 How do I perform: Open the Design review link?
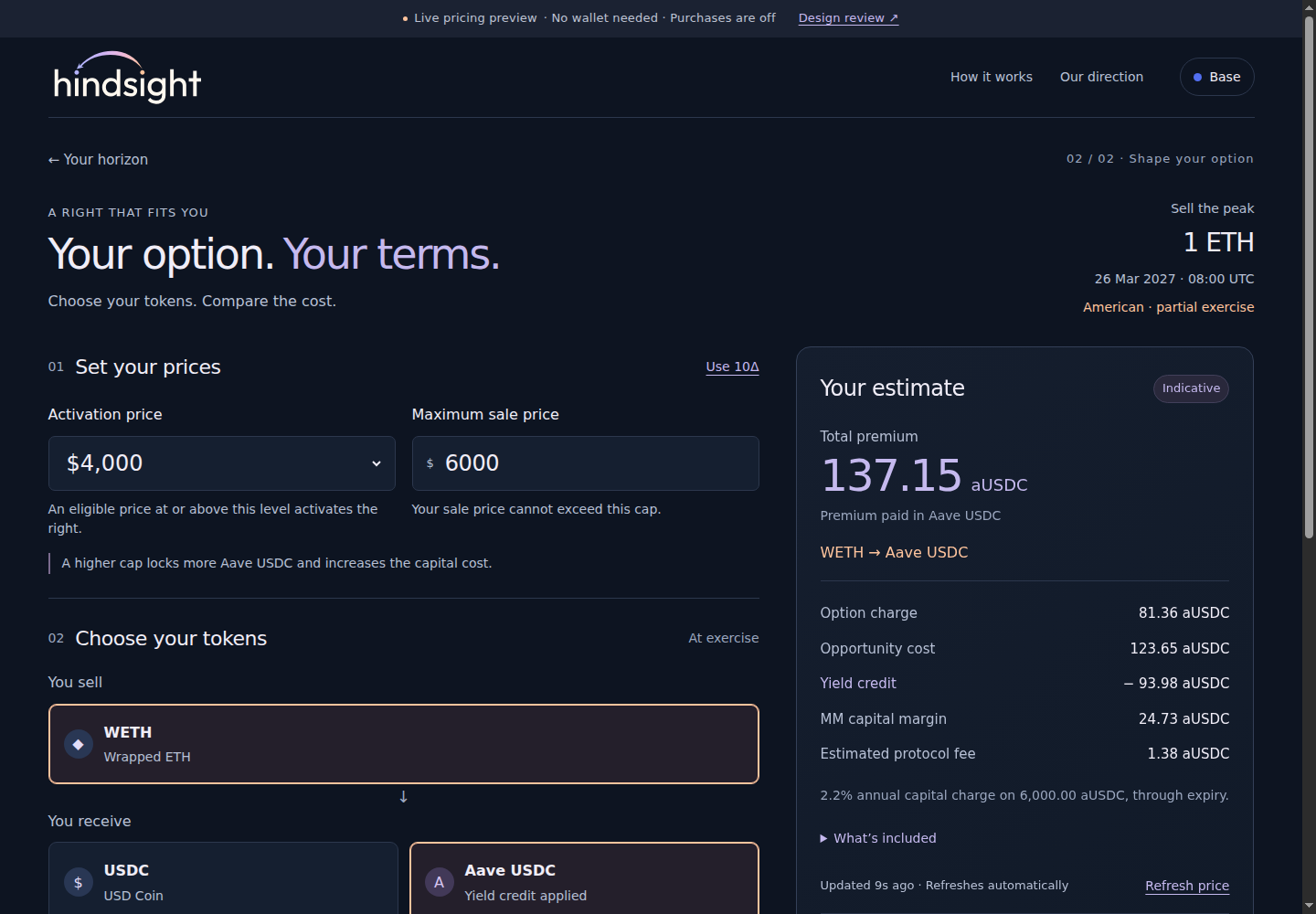[x=848, y=17]
